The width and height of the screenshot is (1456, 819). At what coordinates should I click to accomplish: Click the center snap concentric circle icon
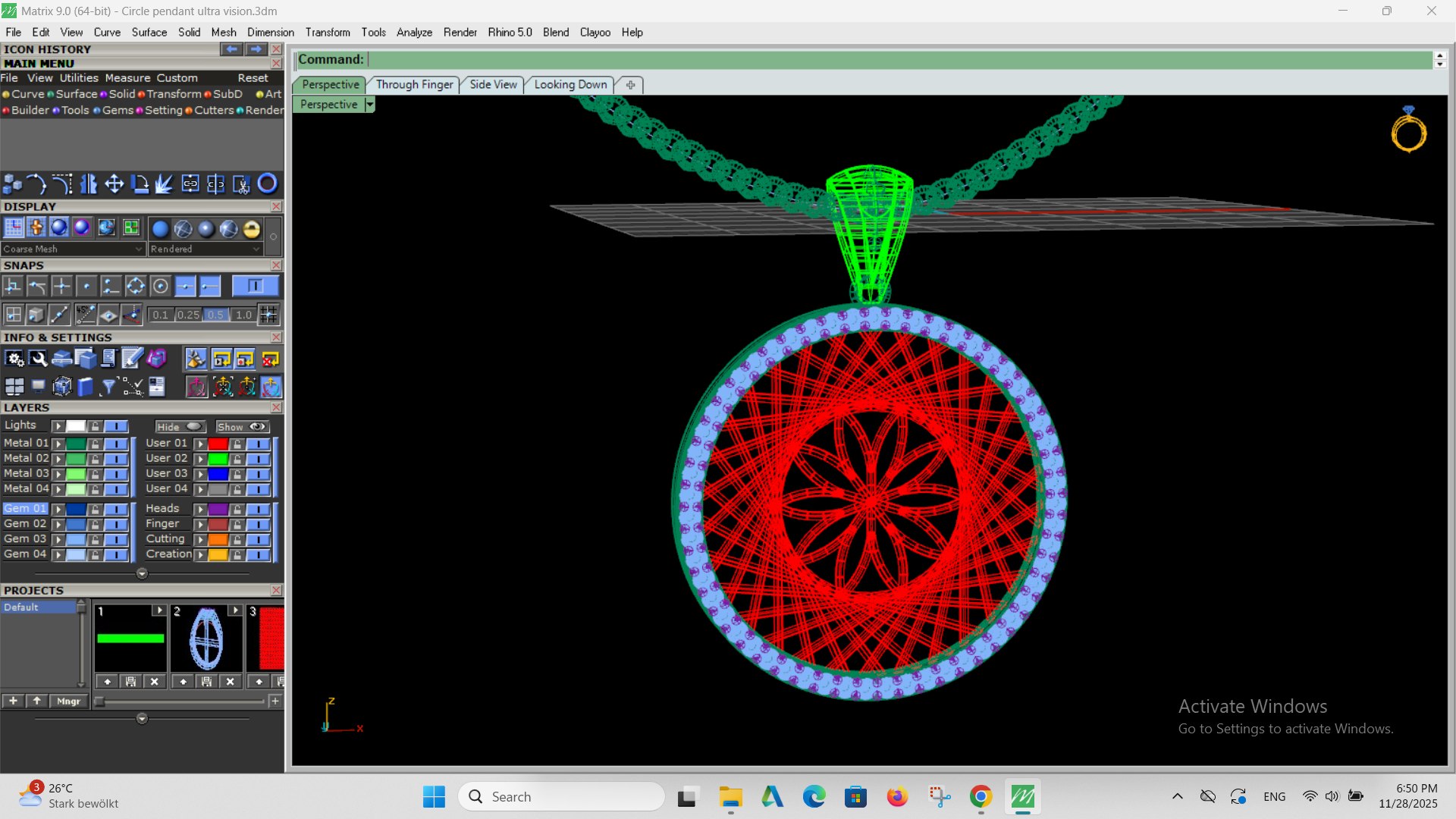pyautogui.click(x=160, y=286)
